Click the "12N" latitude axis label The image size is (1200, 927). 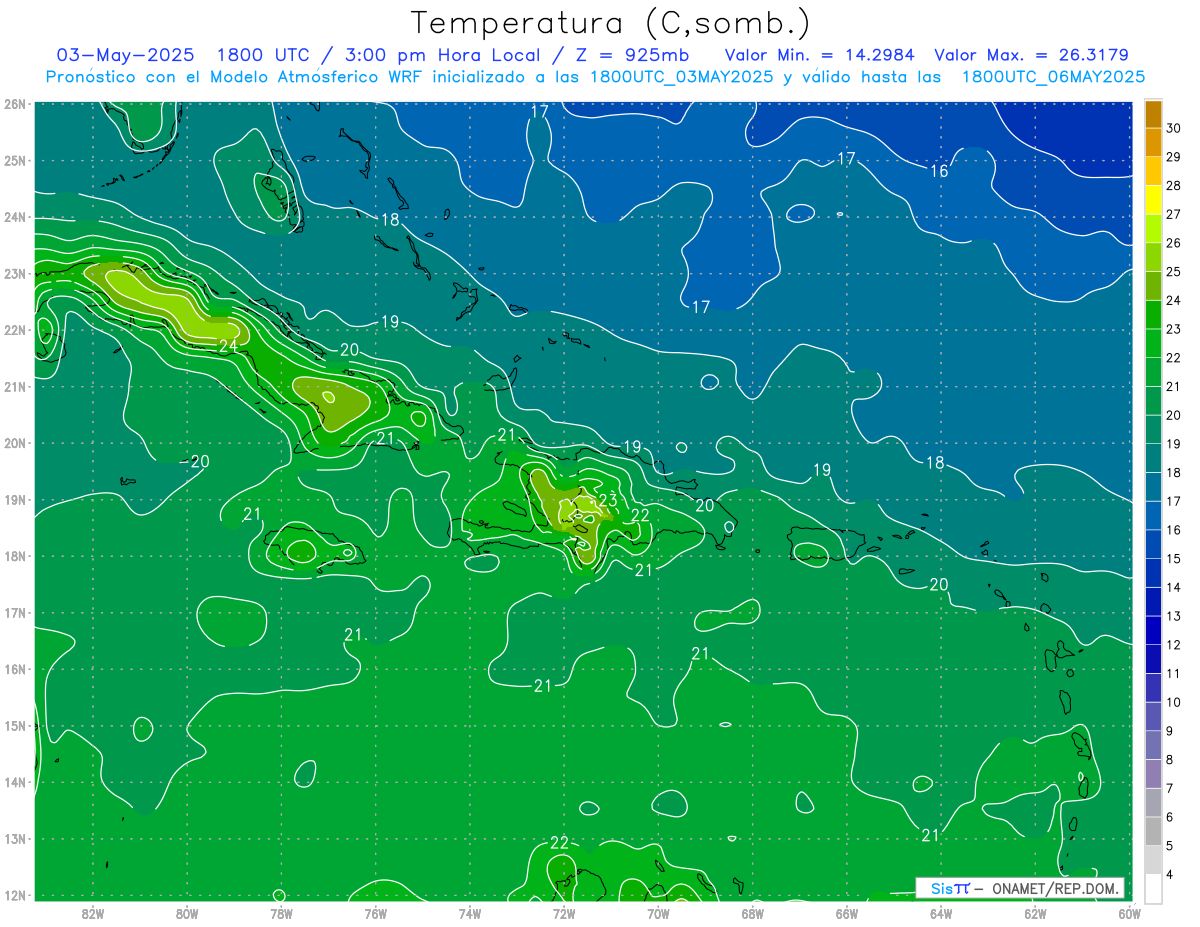click(14, 895)
